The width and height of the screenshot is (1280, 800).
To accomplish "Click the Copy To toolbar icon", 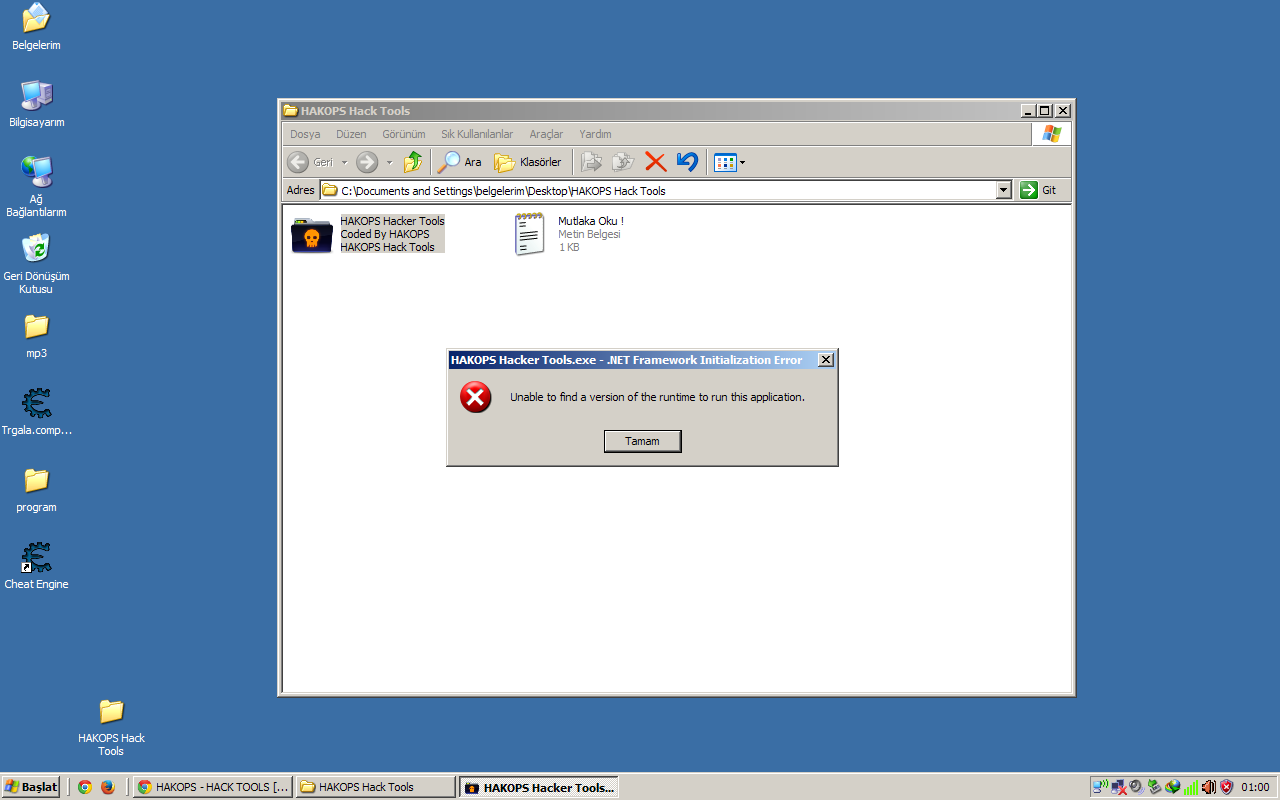I will pos(623,162).
